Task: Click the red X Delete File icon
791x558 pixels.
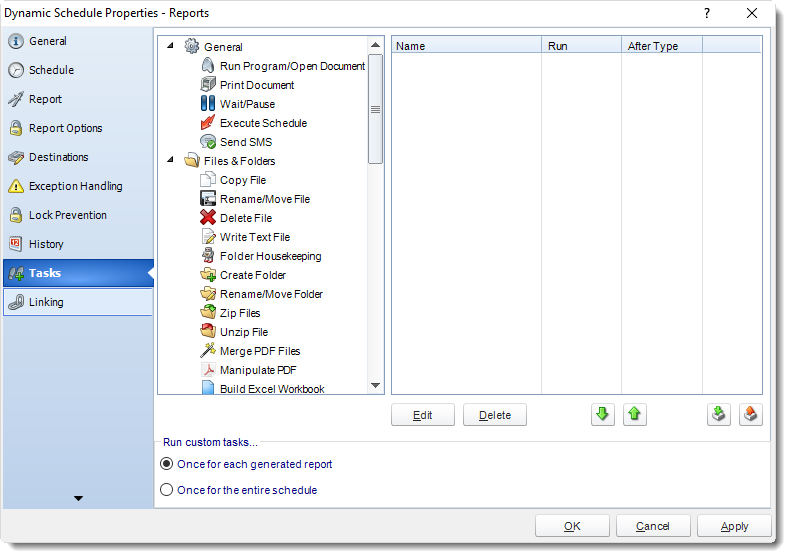Action: tap(207, 217)
